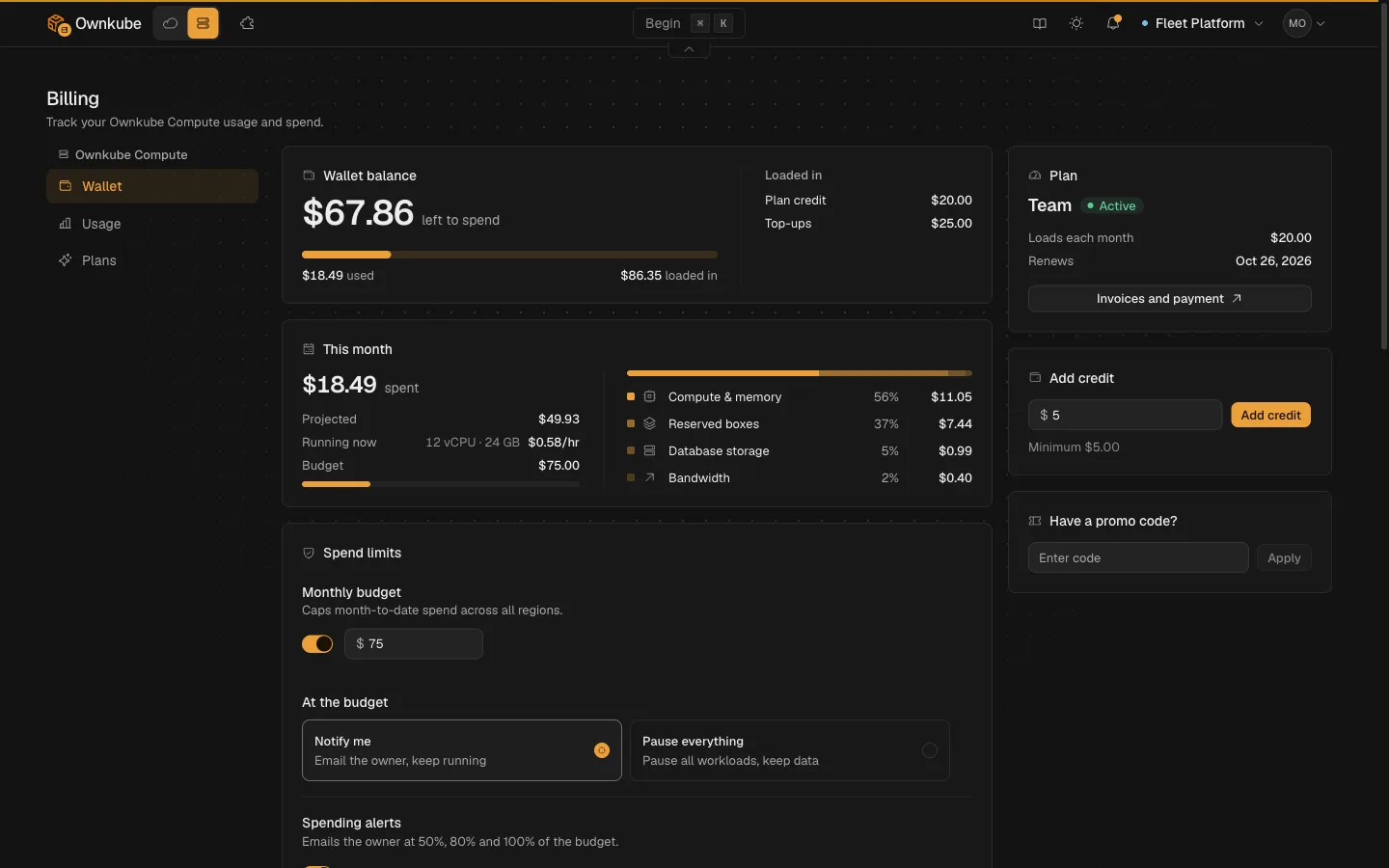Disable the Monthly budget toggle

317,643
